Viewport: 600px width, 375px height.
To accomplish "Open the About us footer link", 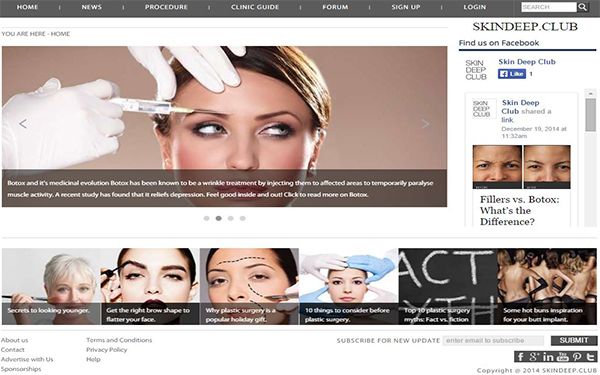I will click(x=14, y=340).
